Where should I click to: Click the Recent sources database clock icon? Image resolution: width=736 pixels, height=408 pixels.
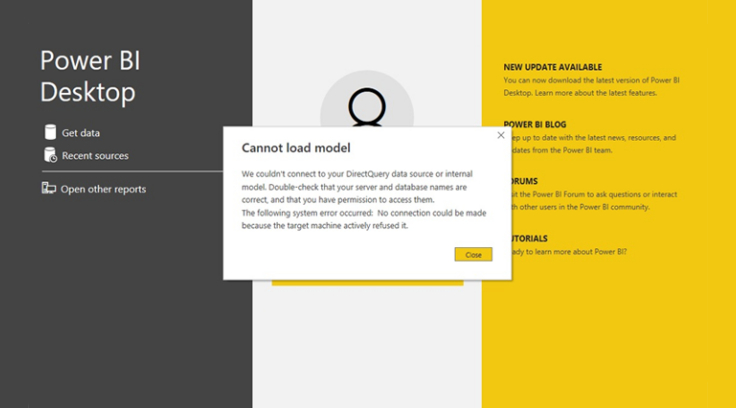pos(50,155)
